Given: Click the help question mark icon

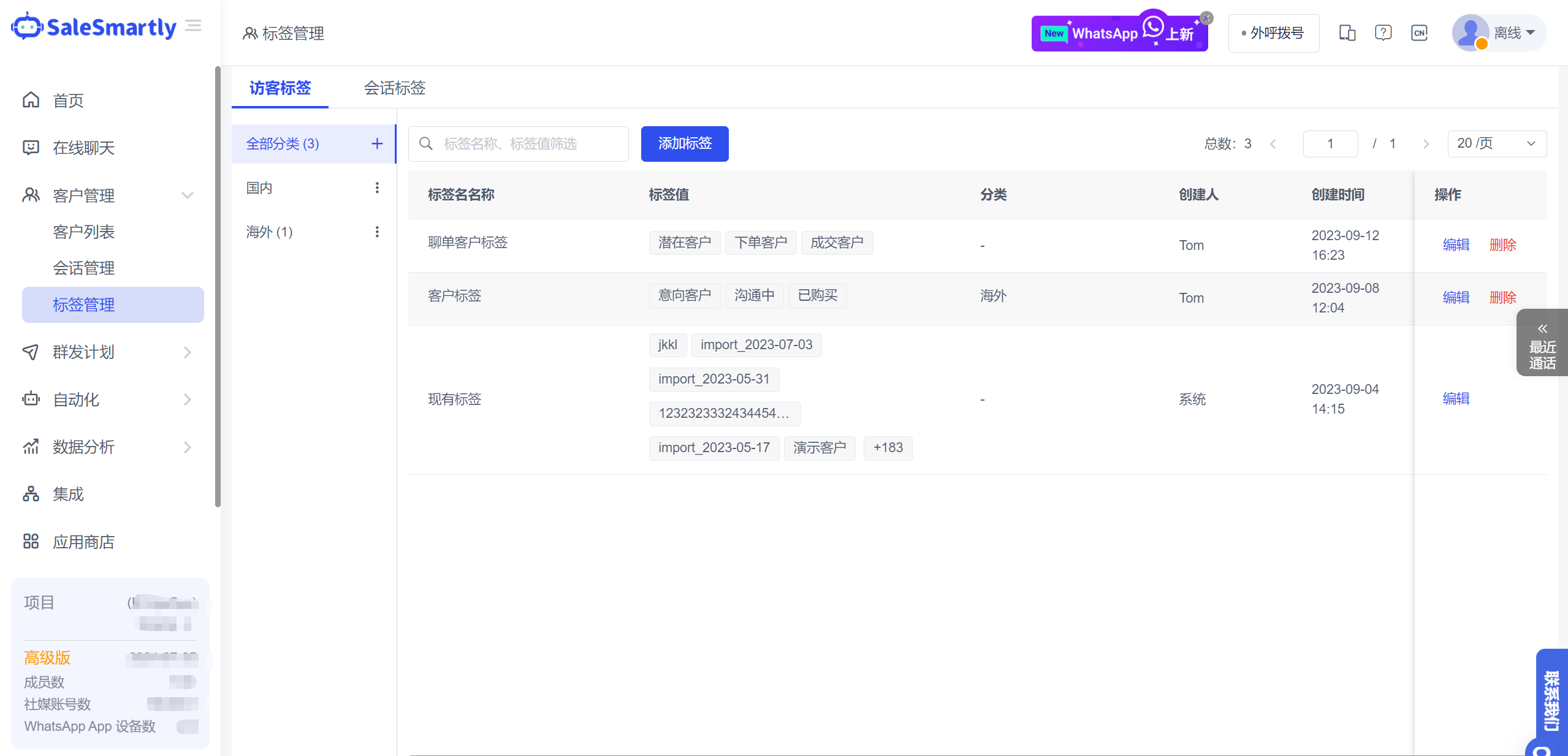Looking at the screenshot, I should coord(1383,32).
